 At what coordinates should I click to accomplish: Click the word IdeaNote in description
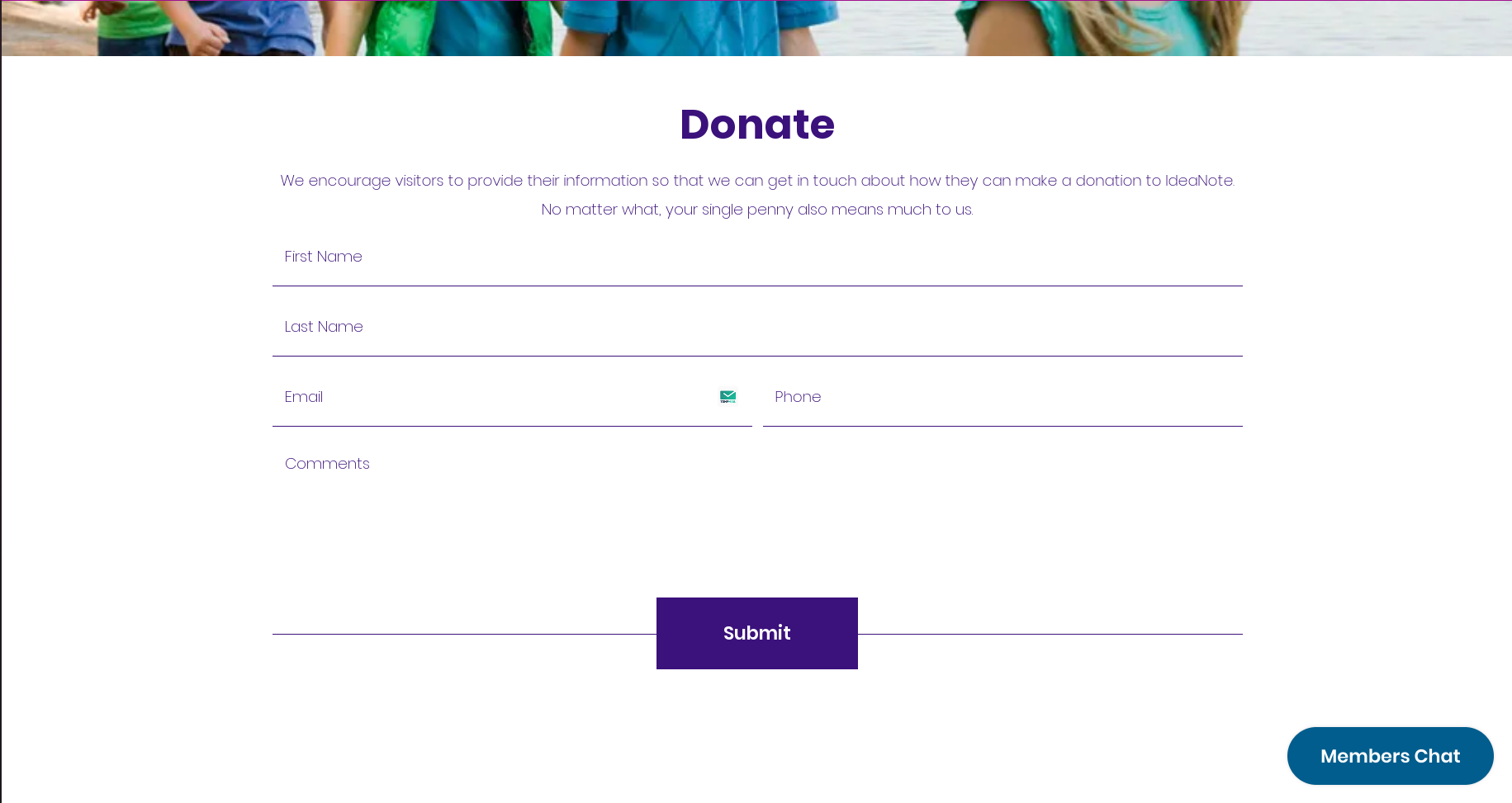point(1199,181)
